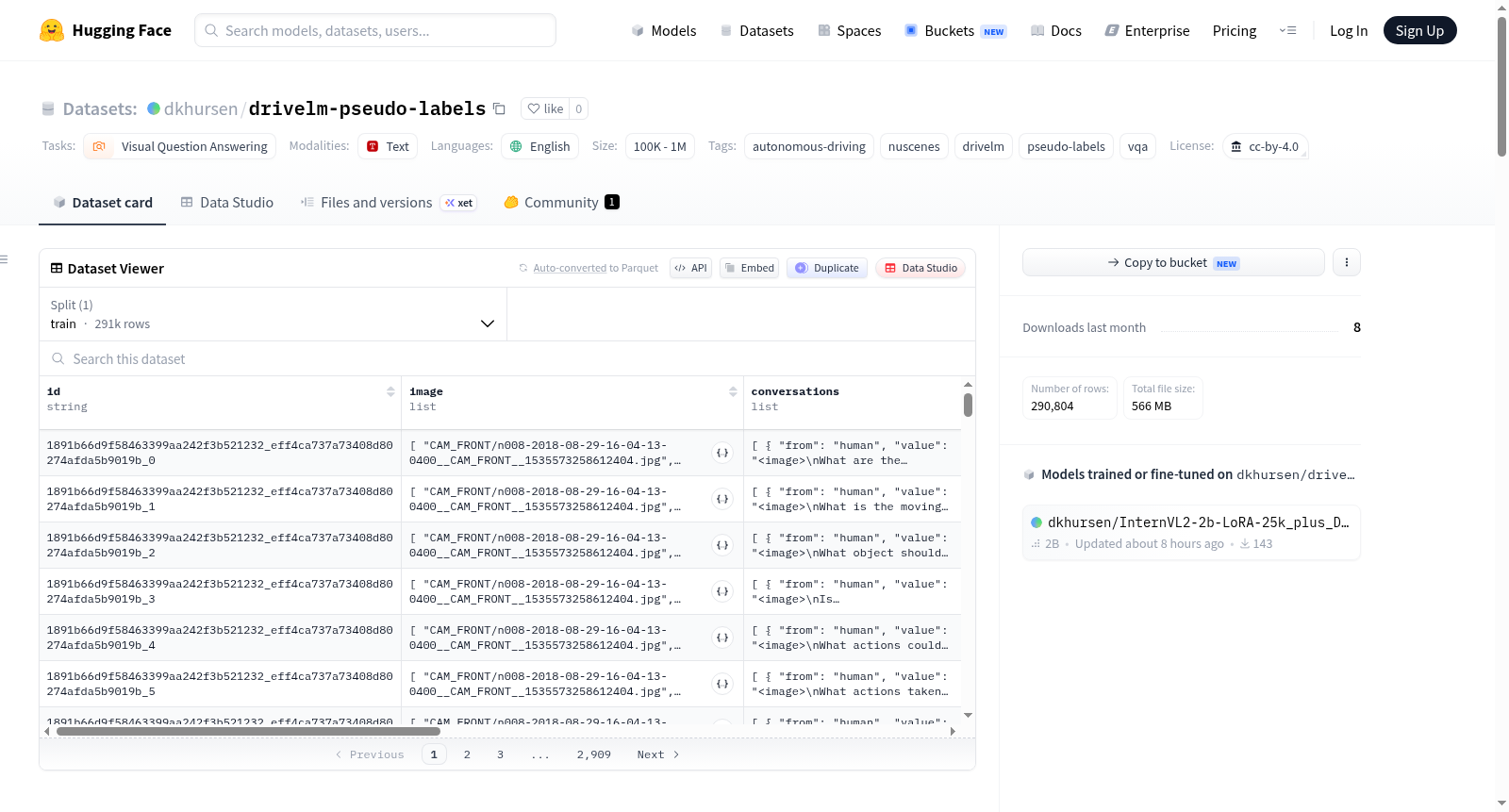
Task: Click the Text modality tag
Action: pos(388,146)
